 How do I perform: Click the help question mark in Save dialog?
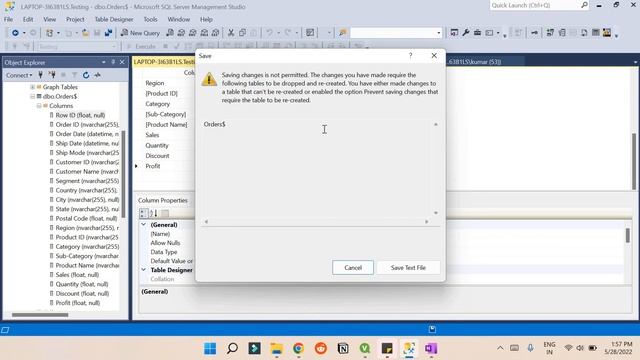tap(411, 56)
